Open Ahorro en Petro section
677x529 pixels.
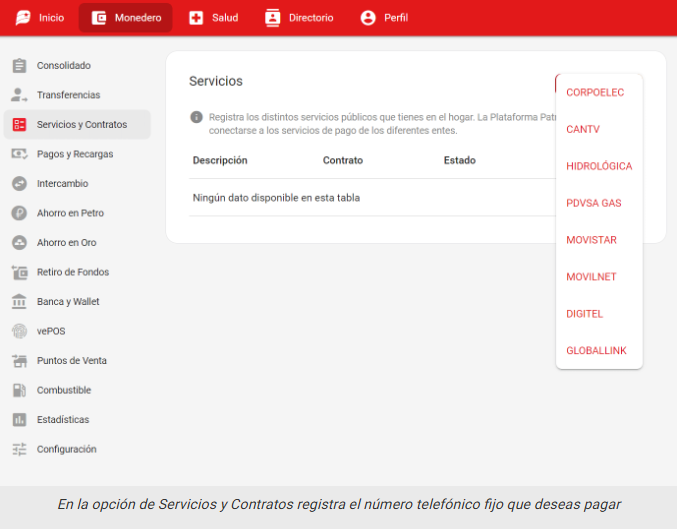coord(77,213)
